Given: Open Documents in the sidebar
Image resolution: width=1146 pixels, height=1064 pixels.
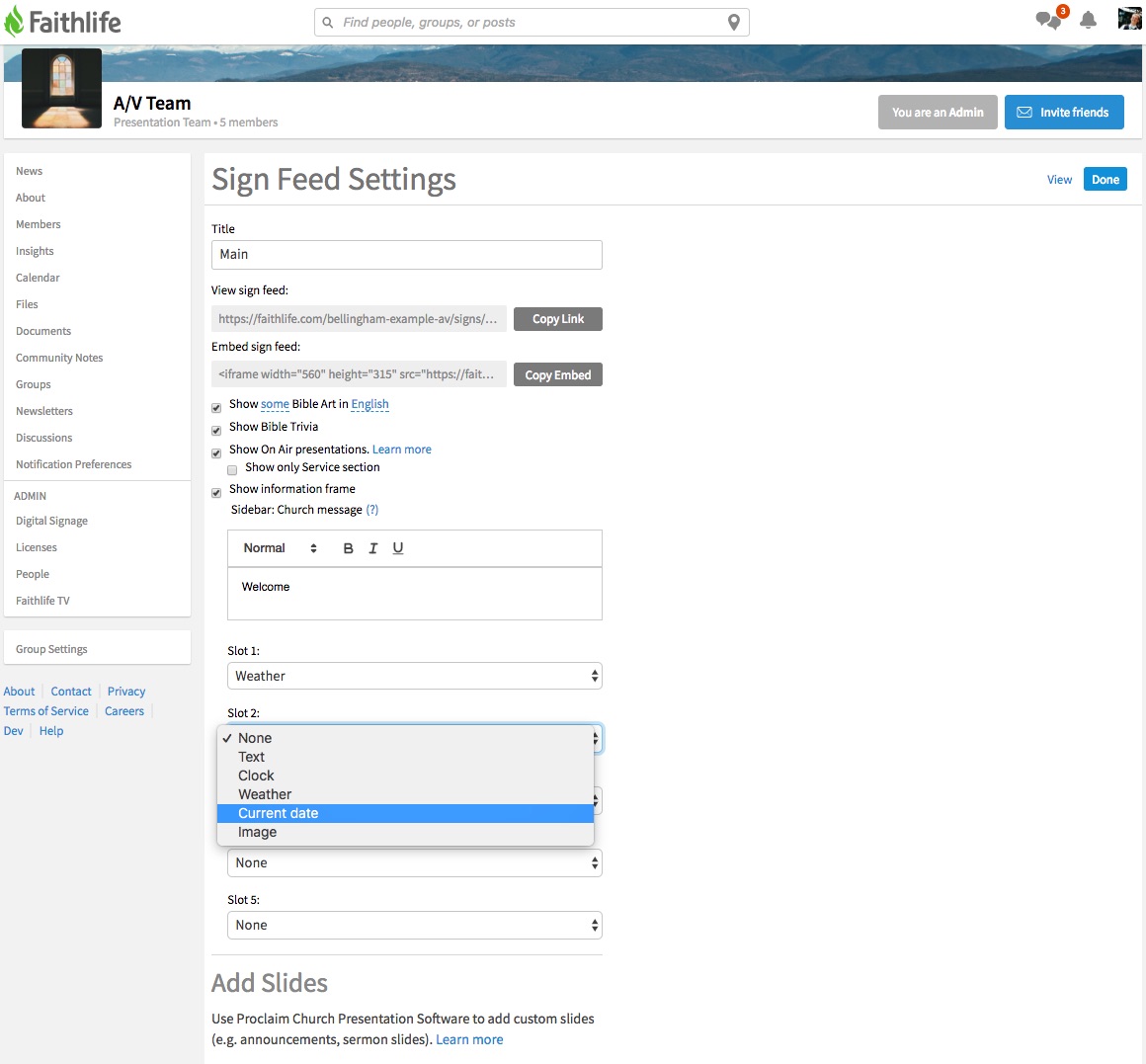Looking at the screenshot, I should [x=43, y=331].
